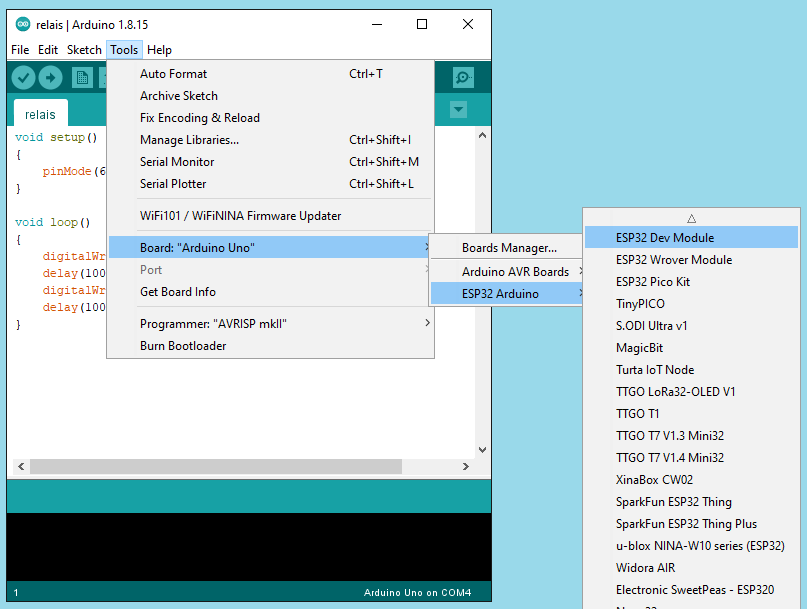
Task: Open Boards Manager...
Action: 507,248
